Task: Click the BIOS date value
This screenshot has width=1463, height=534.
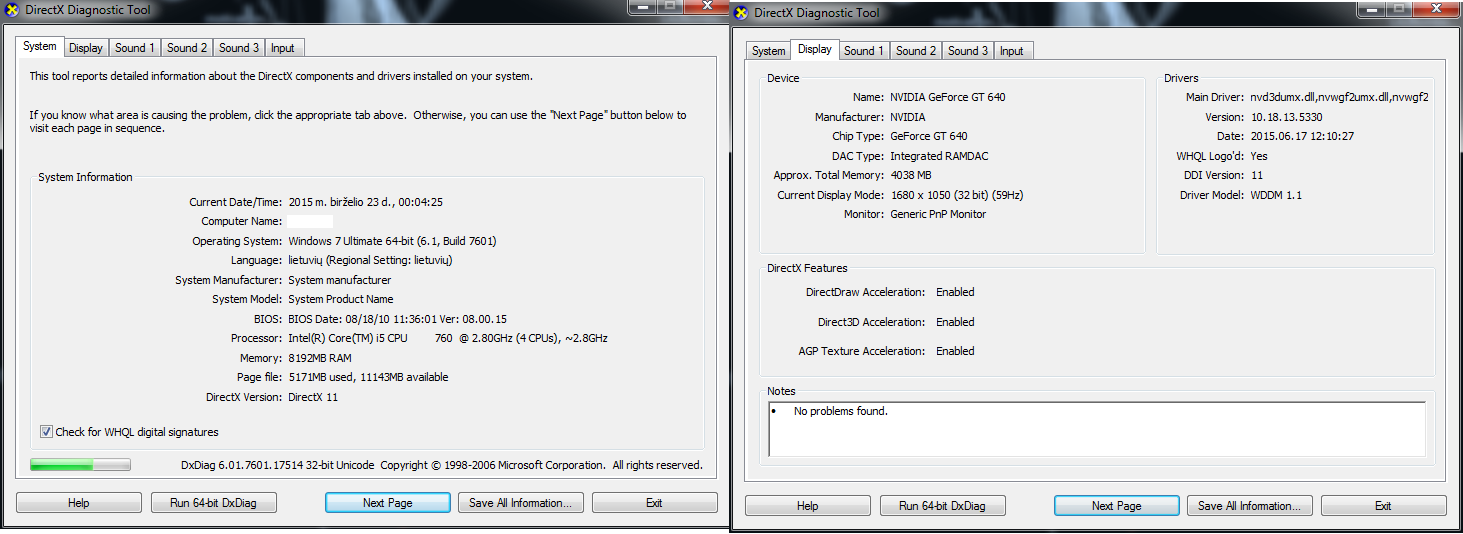Action: tap(398, 319)
